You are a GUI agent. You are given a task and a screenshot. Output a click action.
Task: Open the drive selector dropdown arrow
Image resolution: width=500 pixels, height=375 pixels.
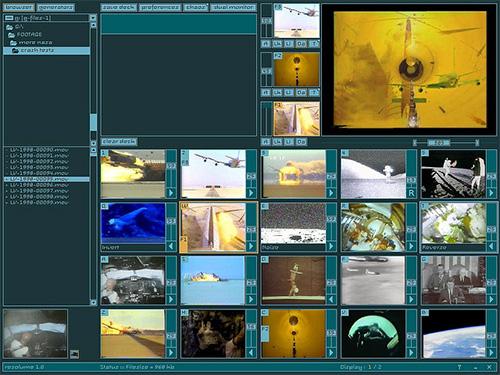click(93, 18)
